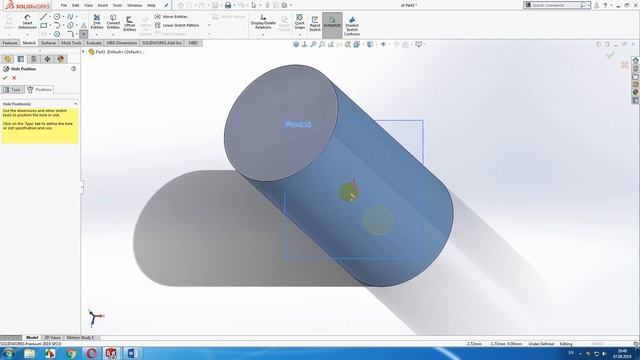Collapse the Hole Position(s) section

tap(75, 104)
